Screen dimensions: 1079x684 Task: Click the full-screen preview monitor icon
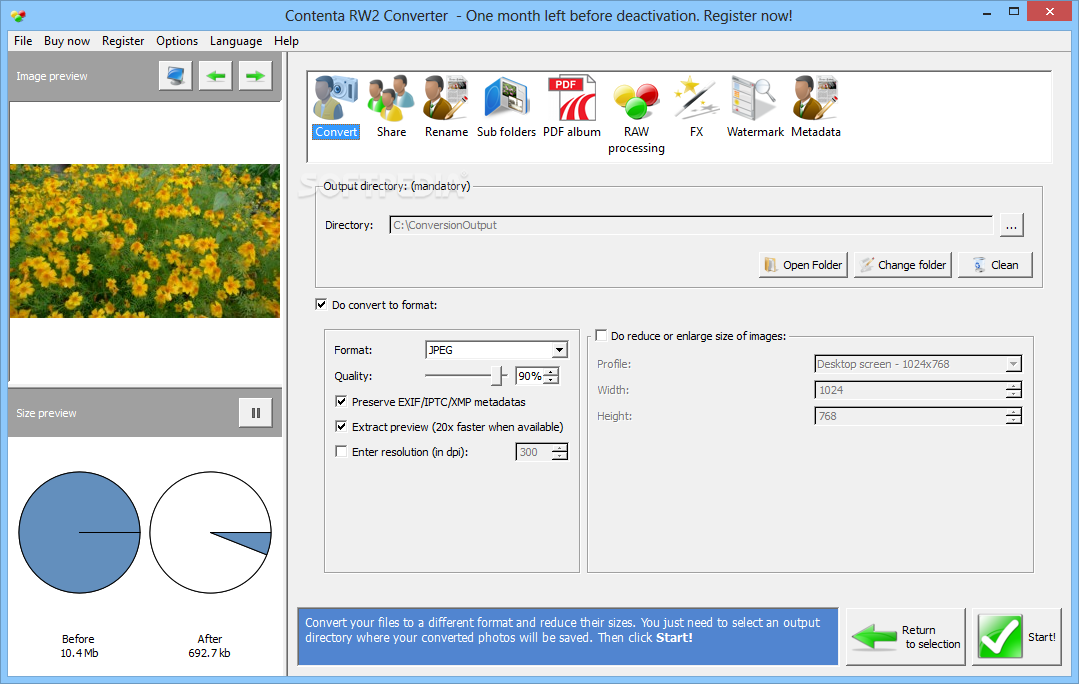coord(175,76)
